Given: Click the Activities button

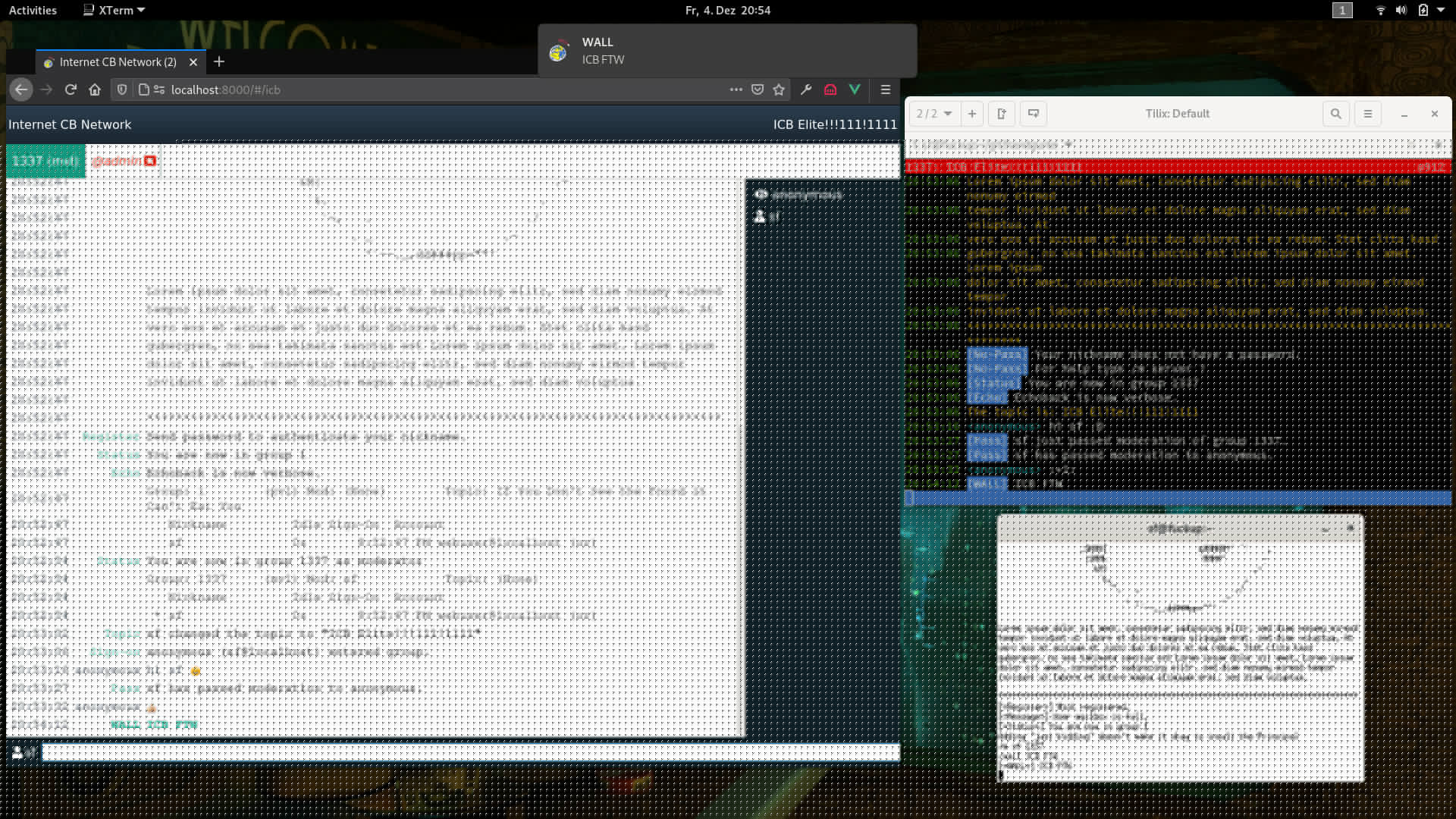Looking at the screenshot, I should pos(33,10).
